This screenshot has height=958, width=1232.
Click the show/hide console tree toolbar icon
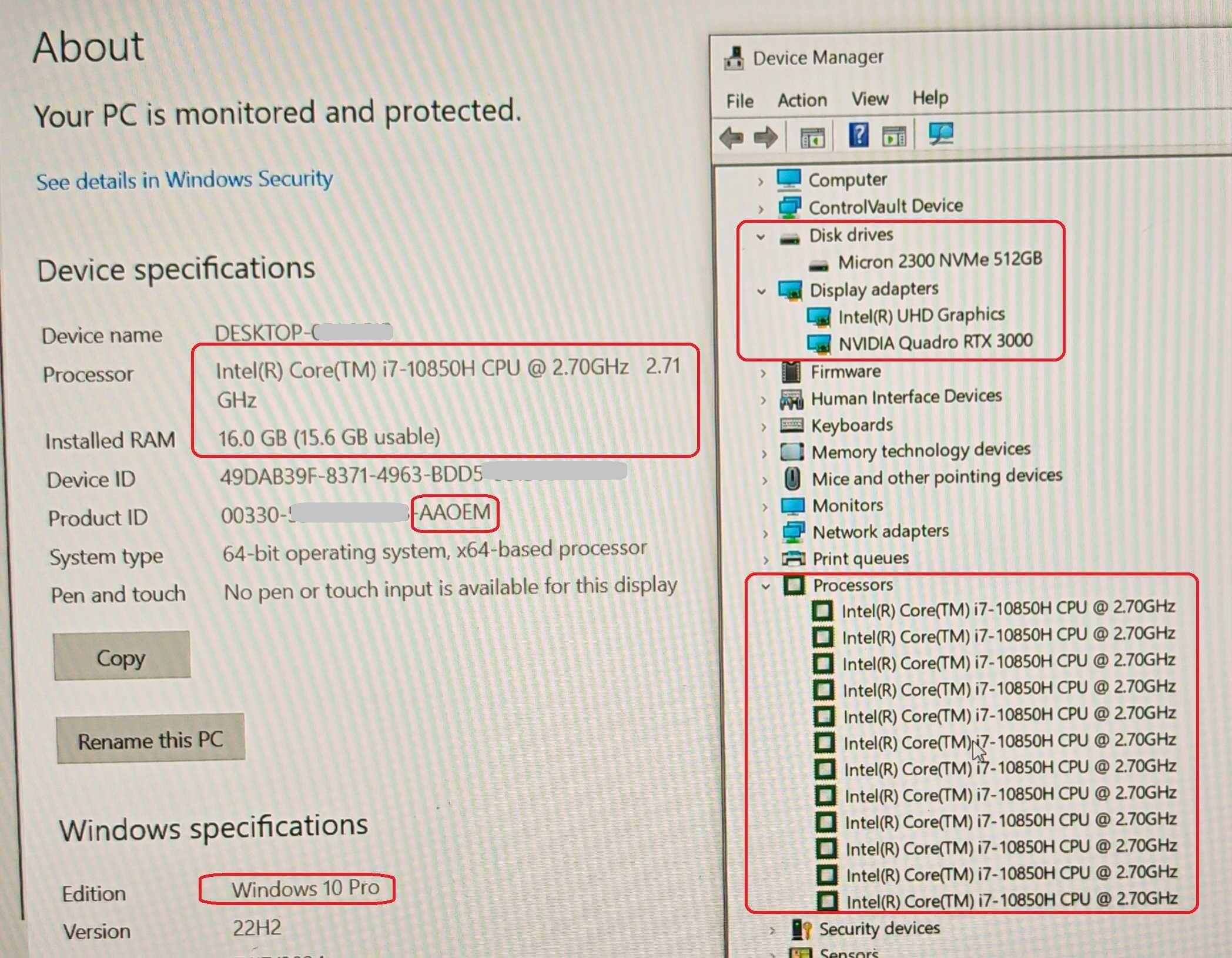point(812,138)
